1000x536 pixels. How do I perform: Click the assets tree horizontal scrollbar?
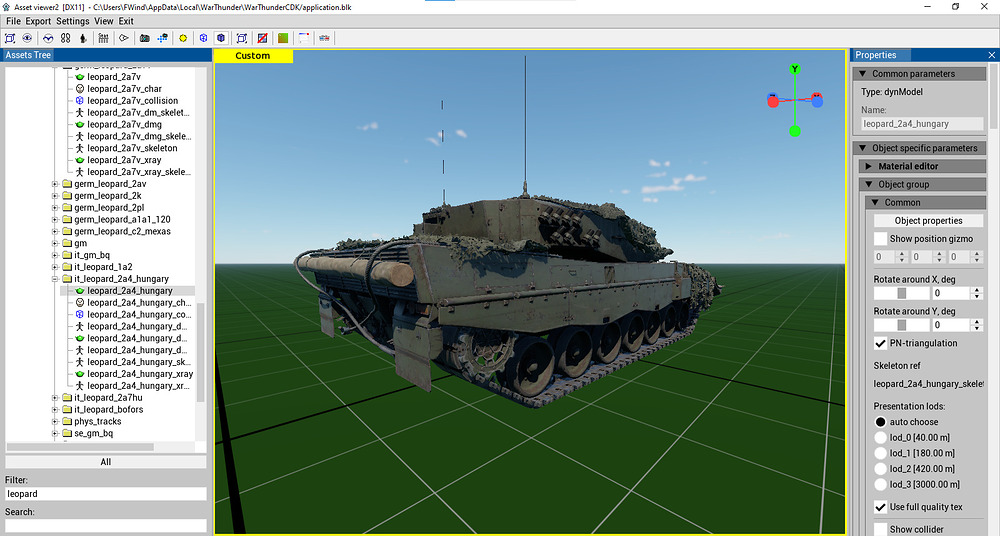tap(80, 447)
